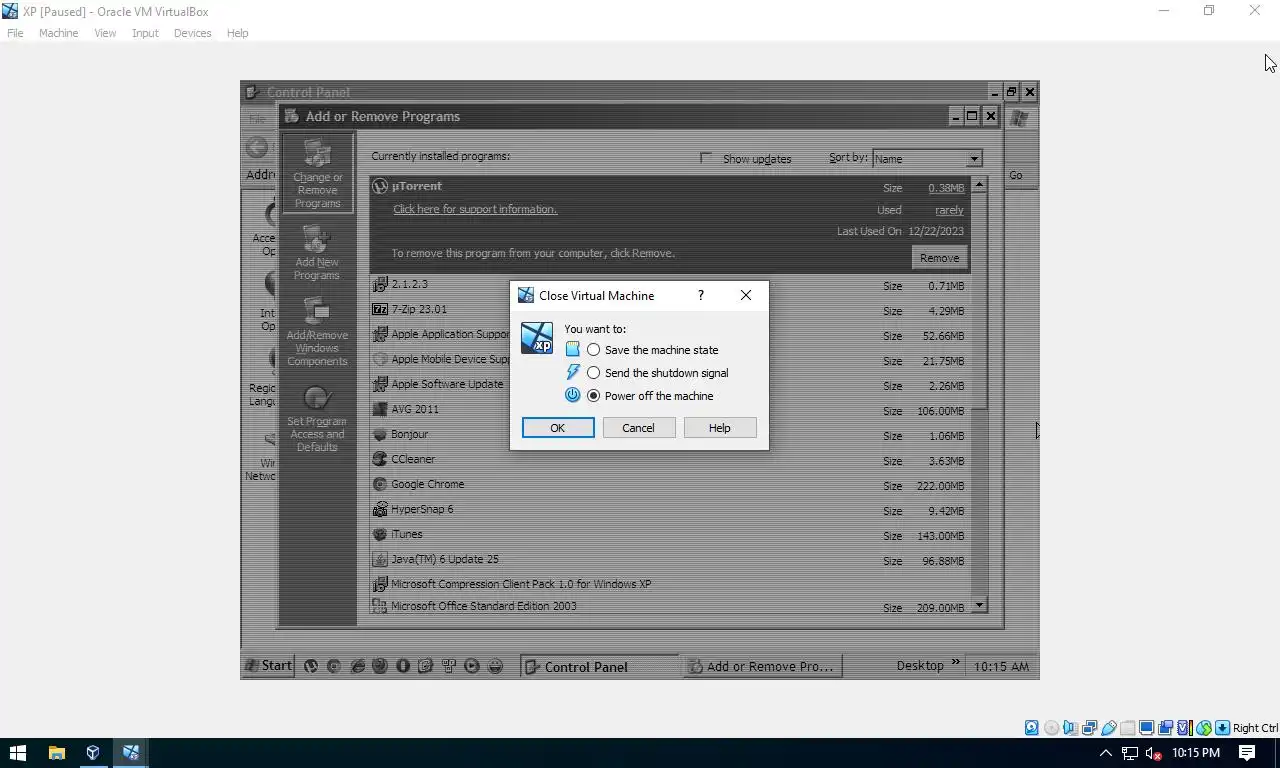Open VirtualBox Manager from the Windows taskbar
This screenshot has height=768, width=1280.
(93, 753)
